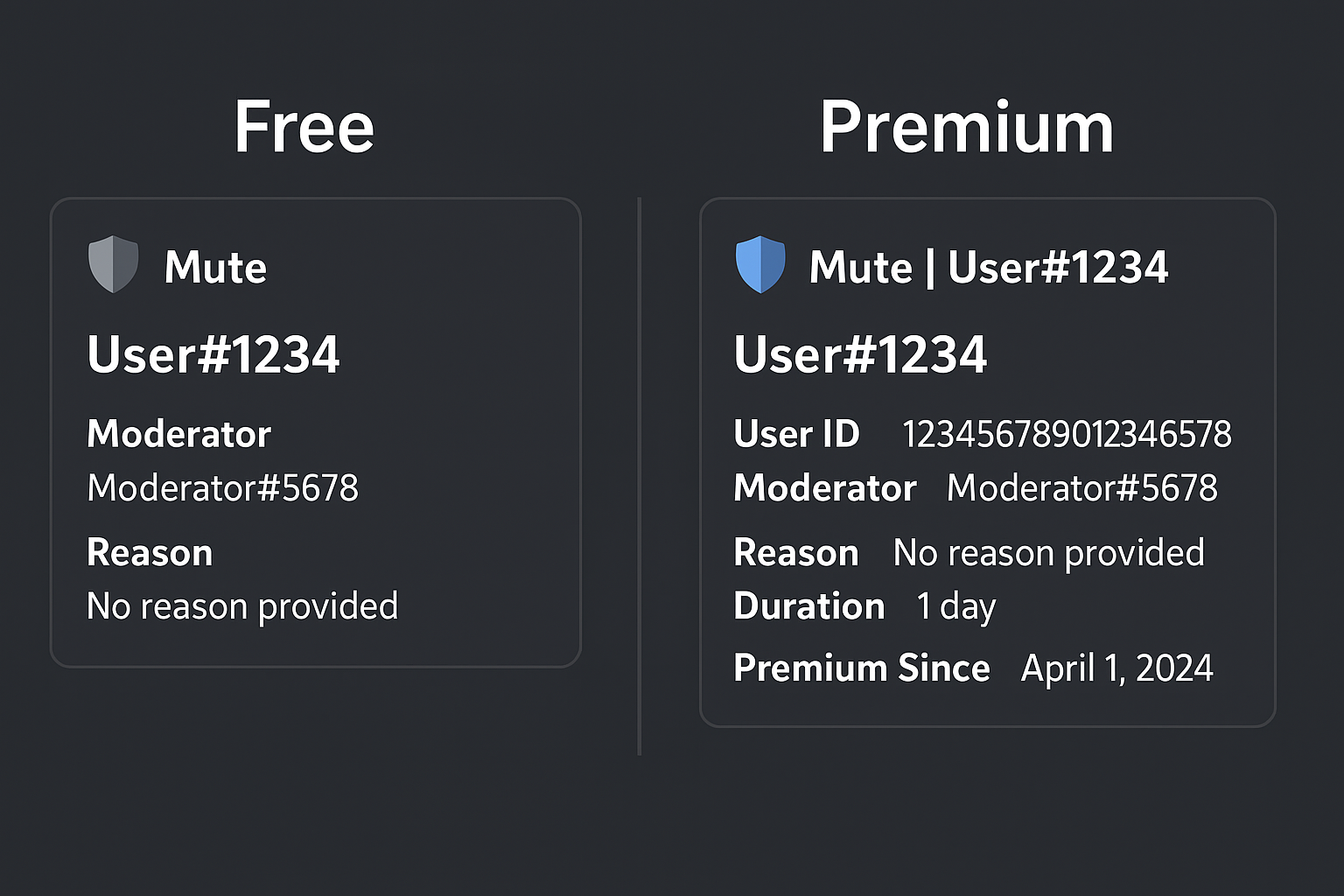Click the gray shield icon in Free card
The width and height of the screenshot is (1344, 896).
pyautogui.click(x=114, y=263)
